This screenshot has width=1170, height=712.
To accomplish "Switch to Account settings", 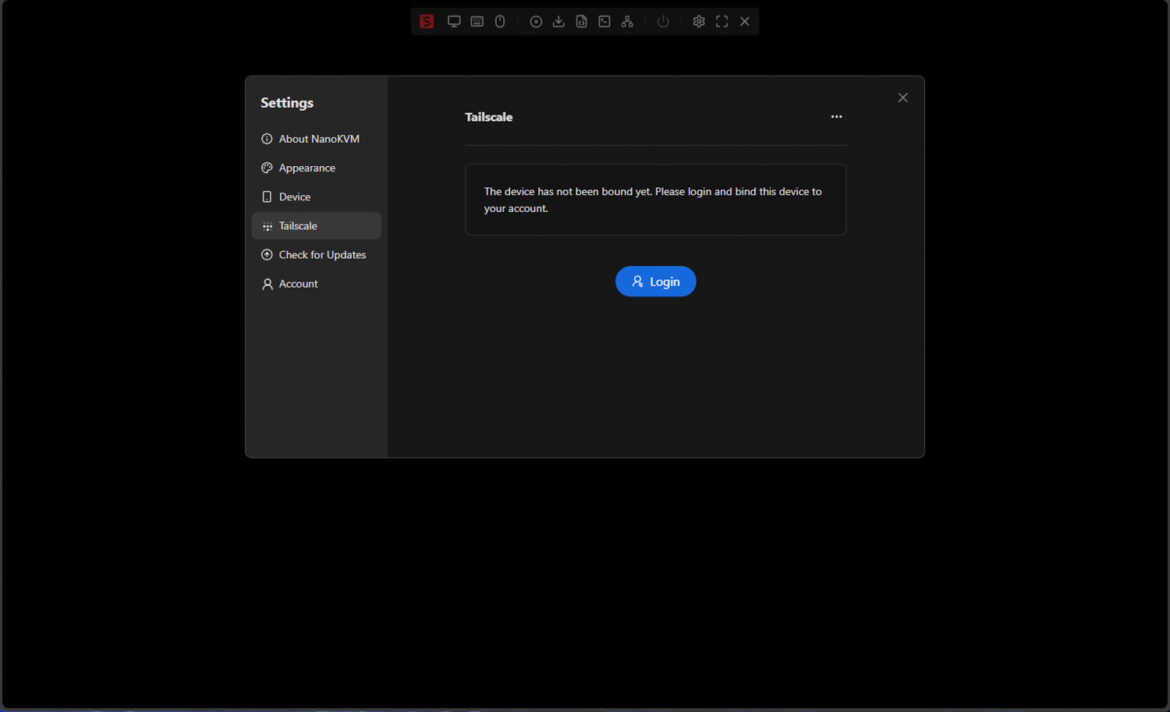I will click(316, 284).
